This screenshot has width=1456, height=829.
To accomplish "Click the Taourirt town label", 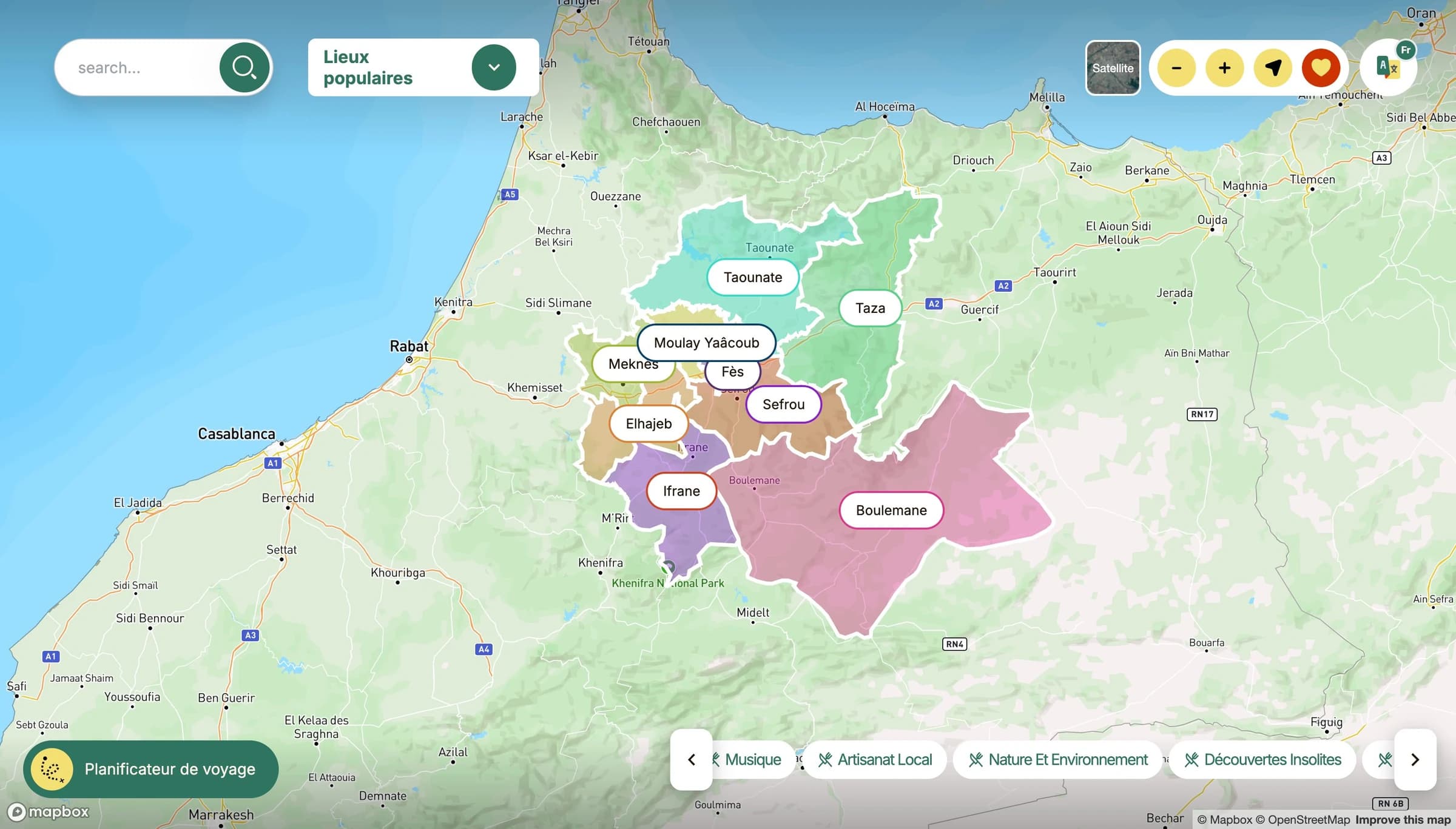I will point(1054,272).
